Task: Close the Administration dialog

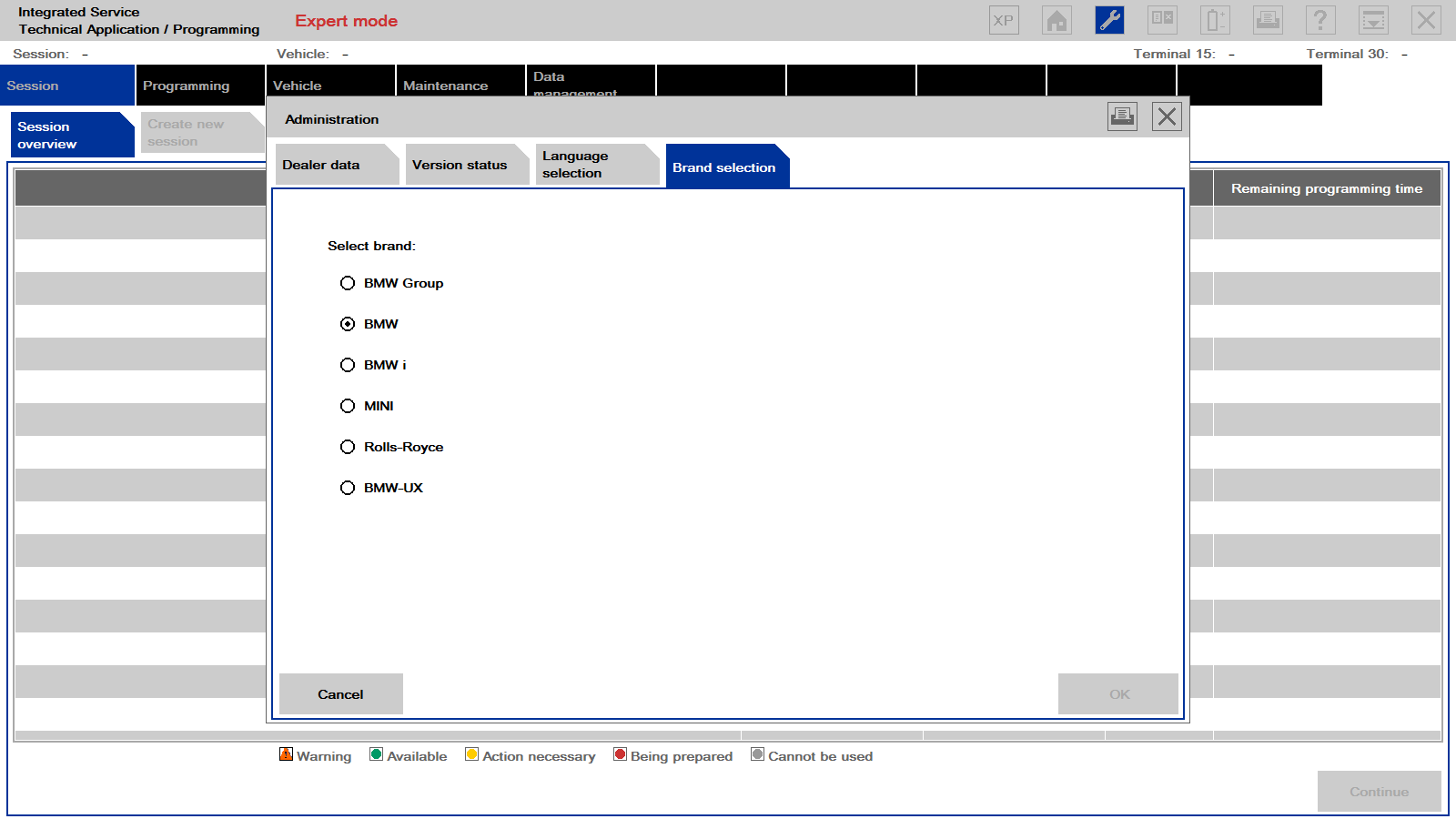Action: point(1167,116)
